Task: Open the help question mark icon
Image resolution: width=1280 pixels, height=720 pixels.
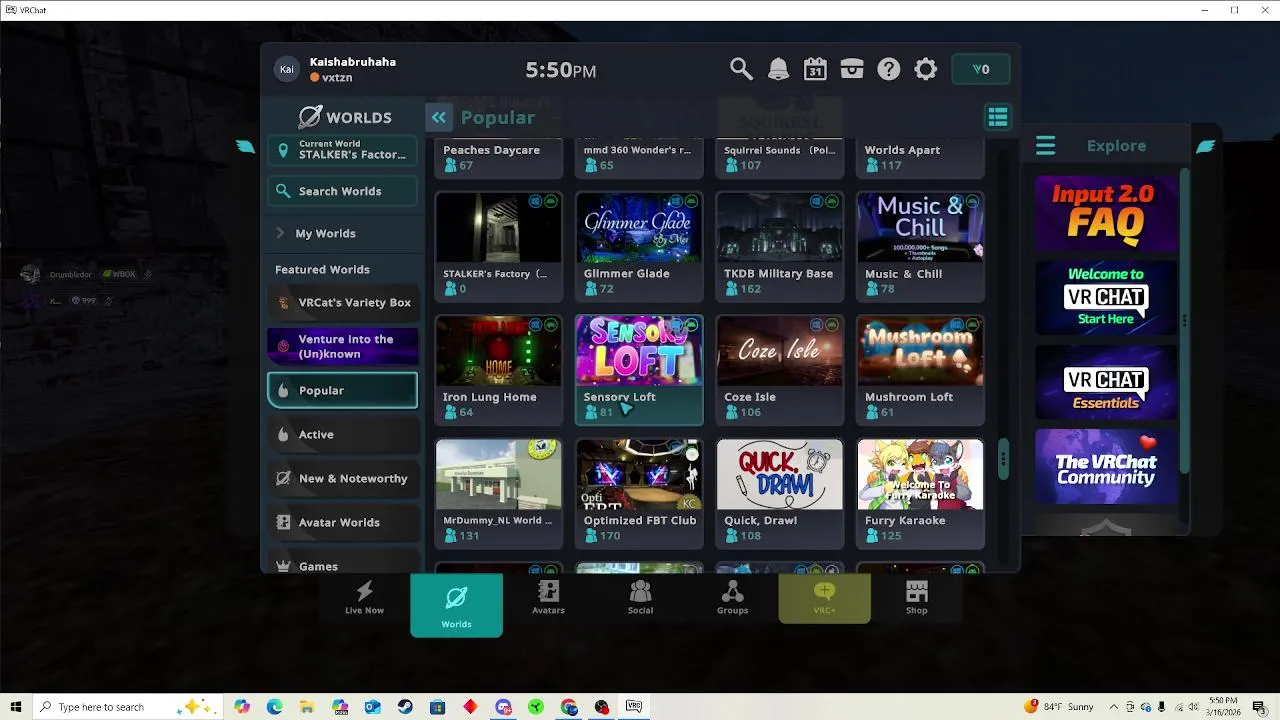Action: (889, 69)
